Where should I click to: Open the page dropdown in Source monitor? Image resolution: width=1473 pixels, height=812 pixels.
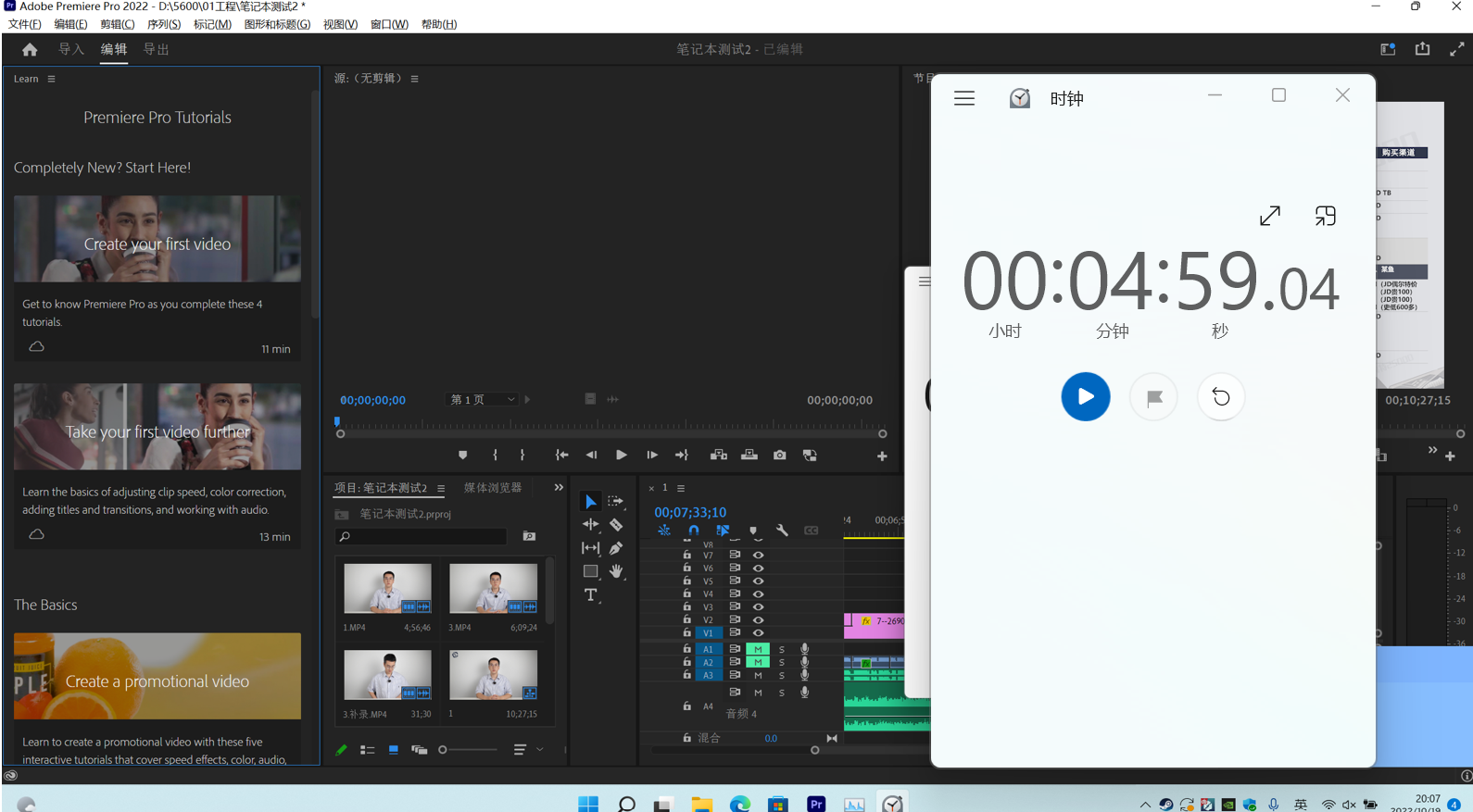(483, 400)
